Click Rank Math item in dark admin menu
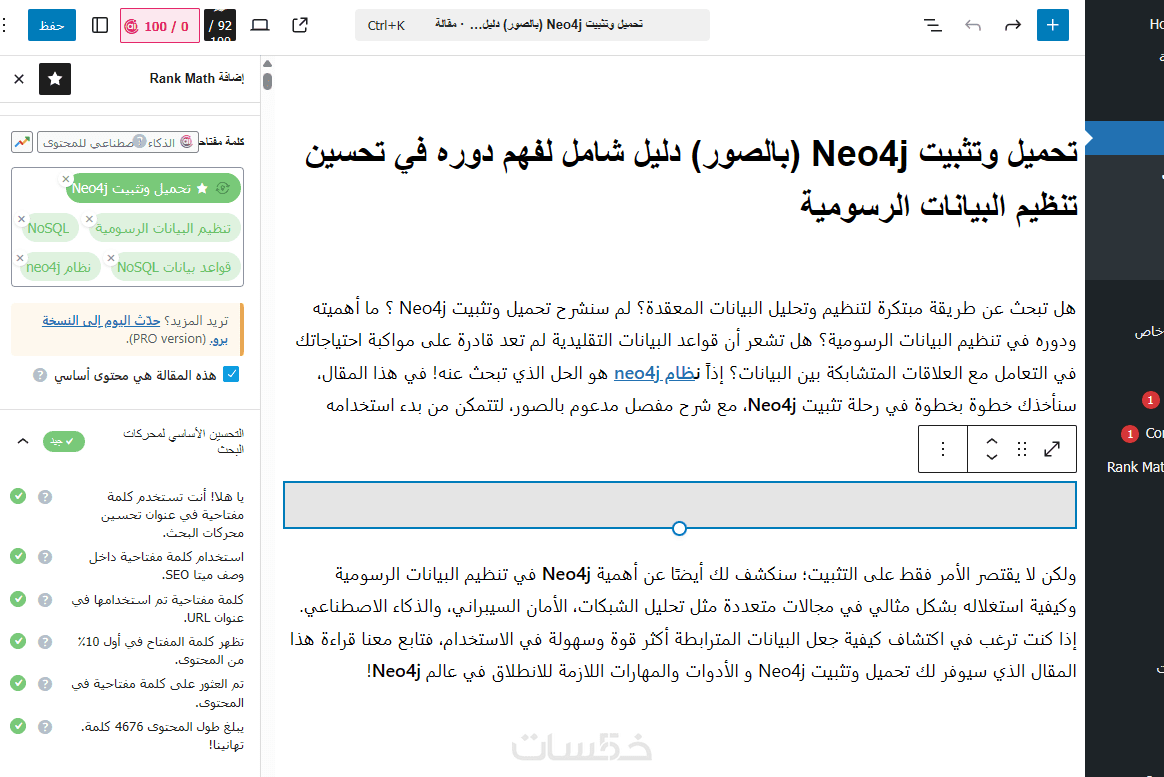 pos(1134,467)
